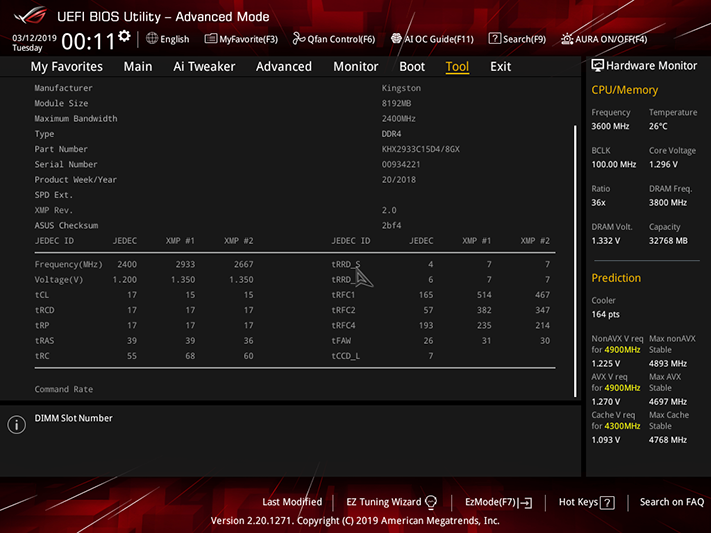Click the Hot Keys question box icon
The width and height of the screenshot is (711, 533).
pyautogui.click(x=607, y=503)
